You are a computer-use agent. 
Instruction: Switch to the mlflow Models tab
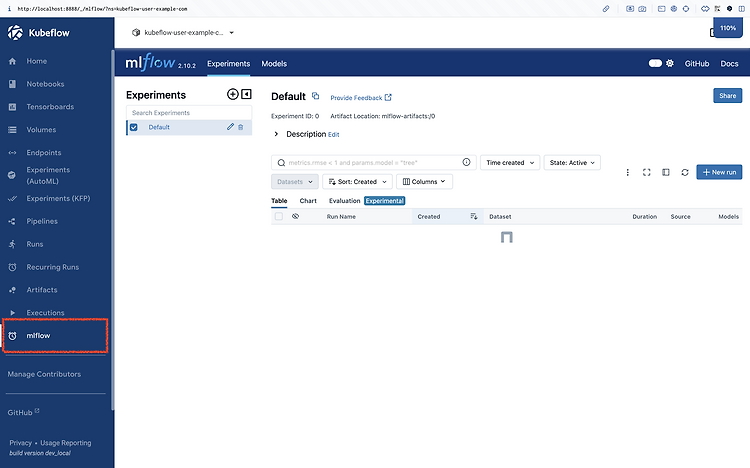tap(274, 64)
